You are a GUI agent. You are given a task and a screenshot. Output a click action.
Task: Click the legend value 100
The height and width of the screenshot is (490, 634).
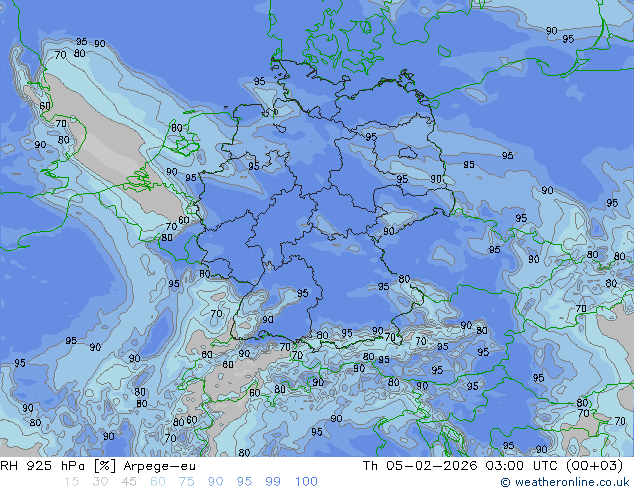click(306, 482)
